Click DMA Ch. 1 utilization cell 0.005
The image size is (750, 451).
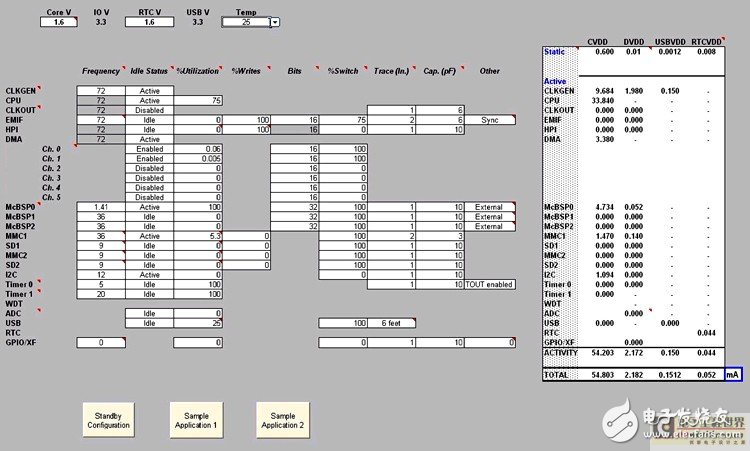click(196, 158)
